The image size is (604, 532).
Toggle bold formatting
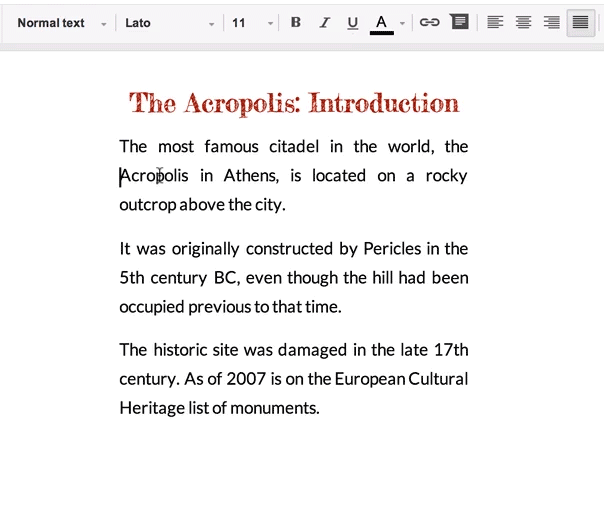[295, 22]
